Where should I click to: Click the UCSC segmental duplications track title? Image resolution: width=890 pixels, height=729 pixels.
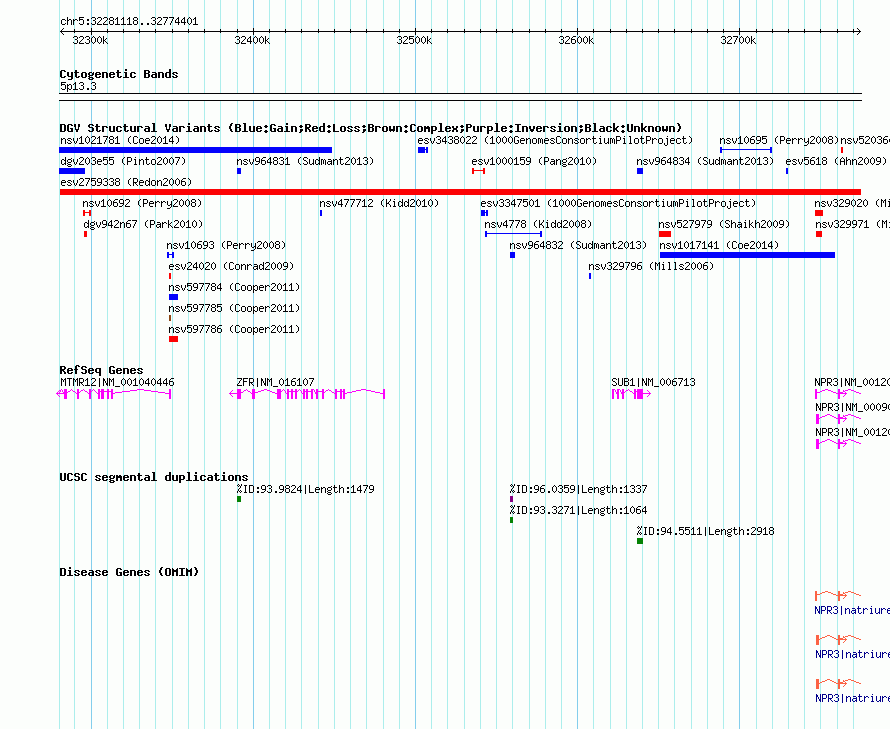[154, 477]
